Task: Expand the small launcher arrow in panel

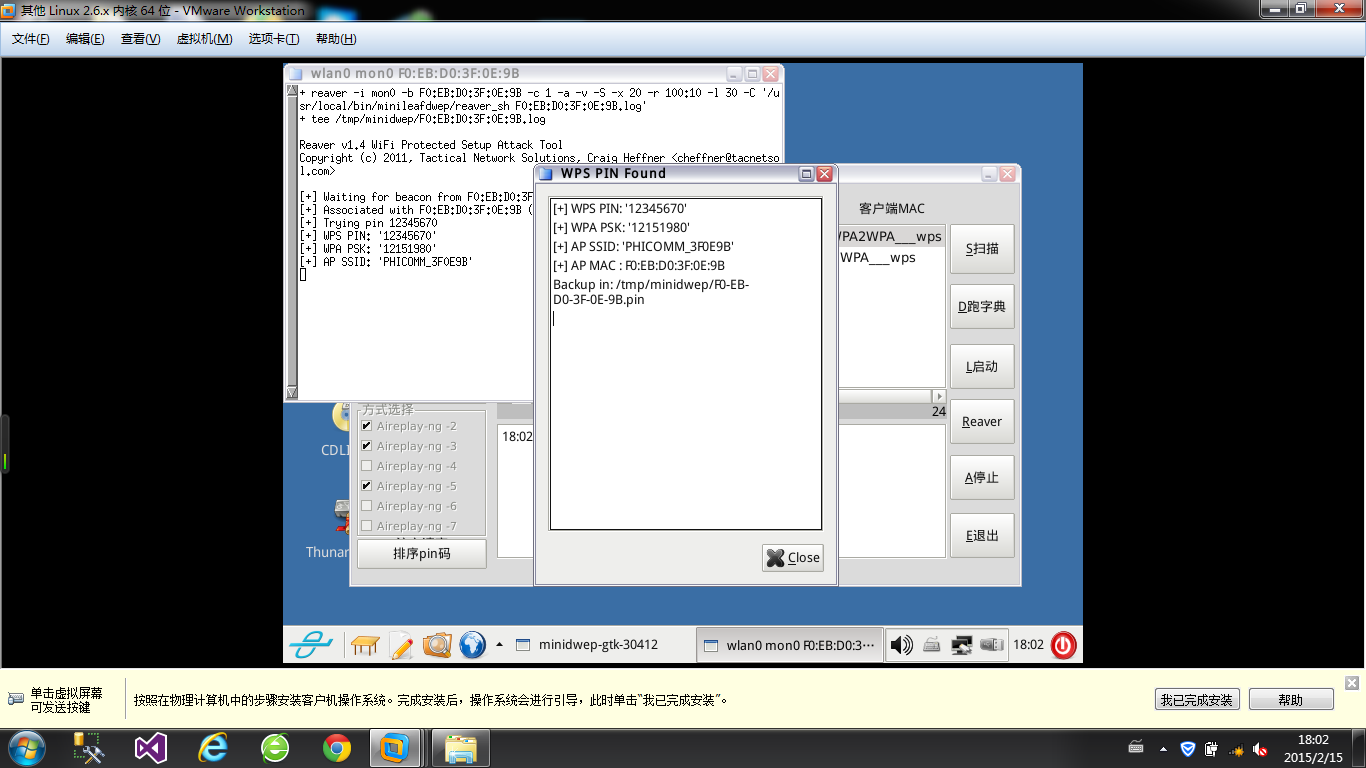Action: [x=499, y=644]
